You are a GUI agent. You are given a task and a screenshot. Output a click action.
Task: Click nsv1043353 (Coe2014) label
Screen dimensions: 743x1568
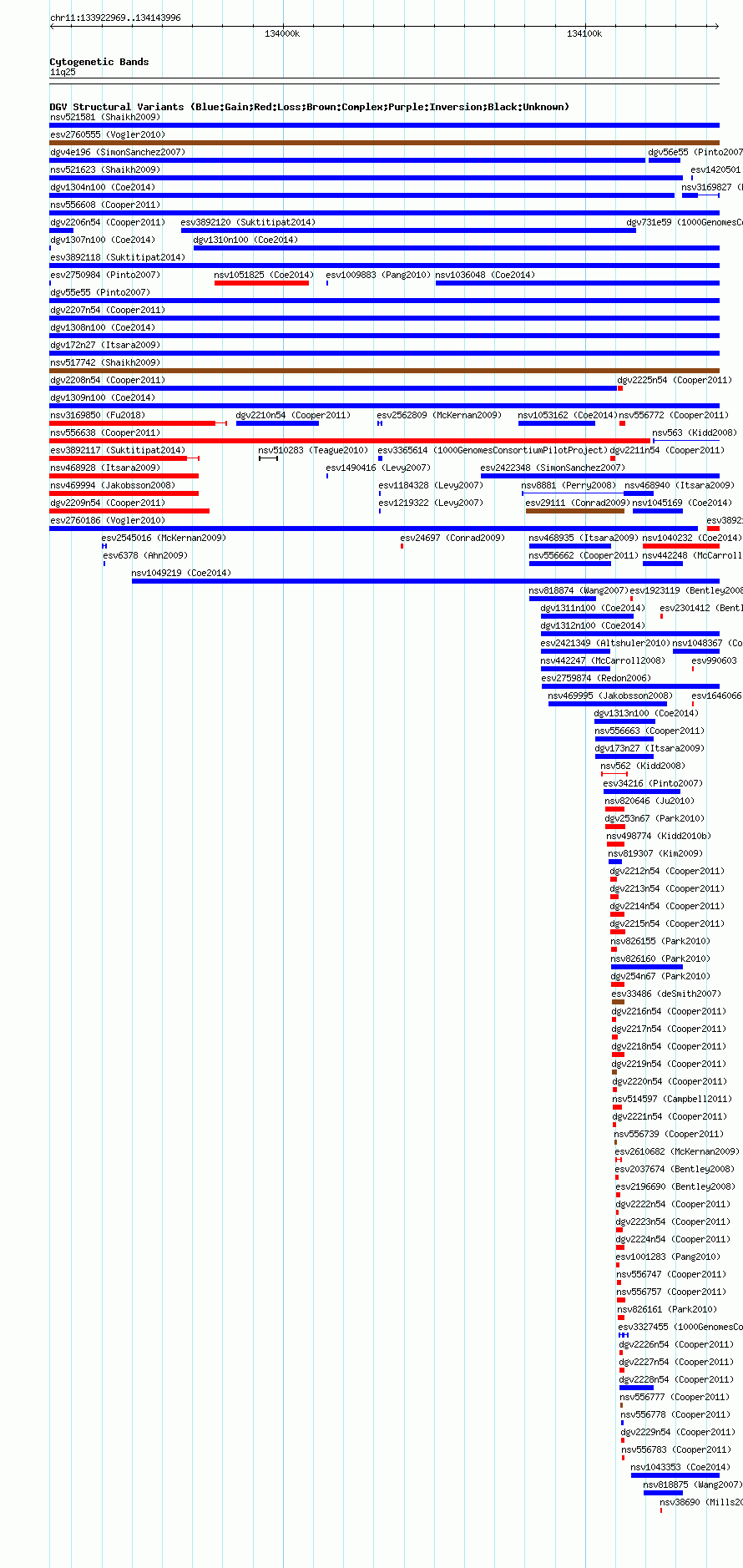pyautogui.click(x=680, y=1468)
